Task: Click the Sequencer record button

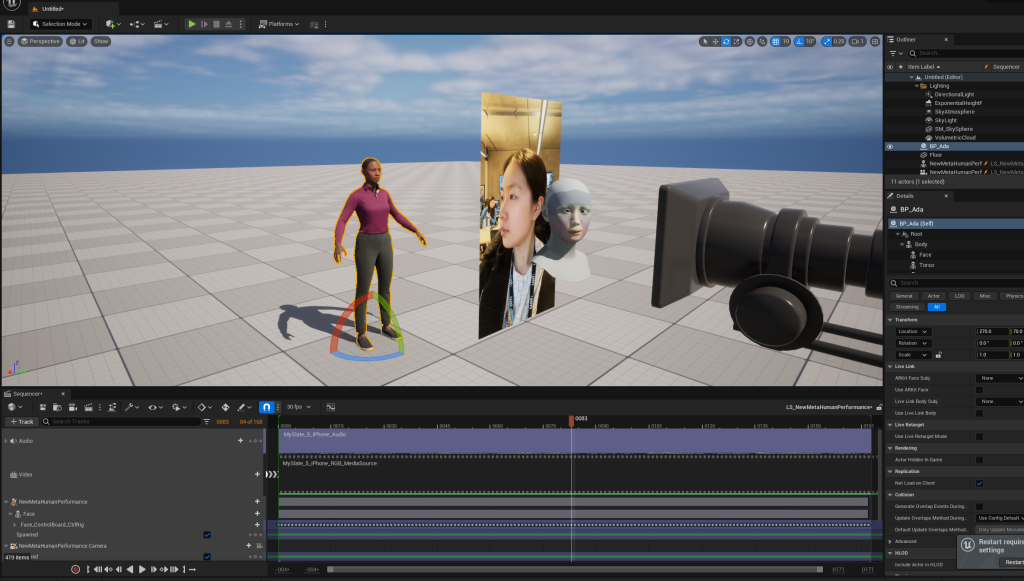Action: point(75,569)
